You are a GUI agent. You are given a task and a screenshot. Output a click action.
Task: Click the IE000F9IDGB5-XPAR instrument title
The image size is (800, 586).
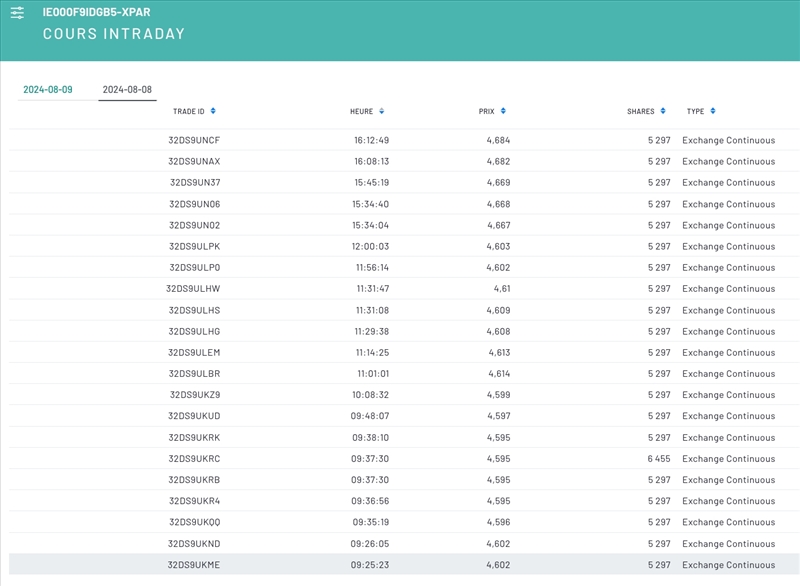tap(96, 13)
